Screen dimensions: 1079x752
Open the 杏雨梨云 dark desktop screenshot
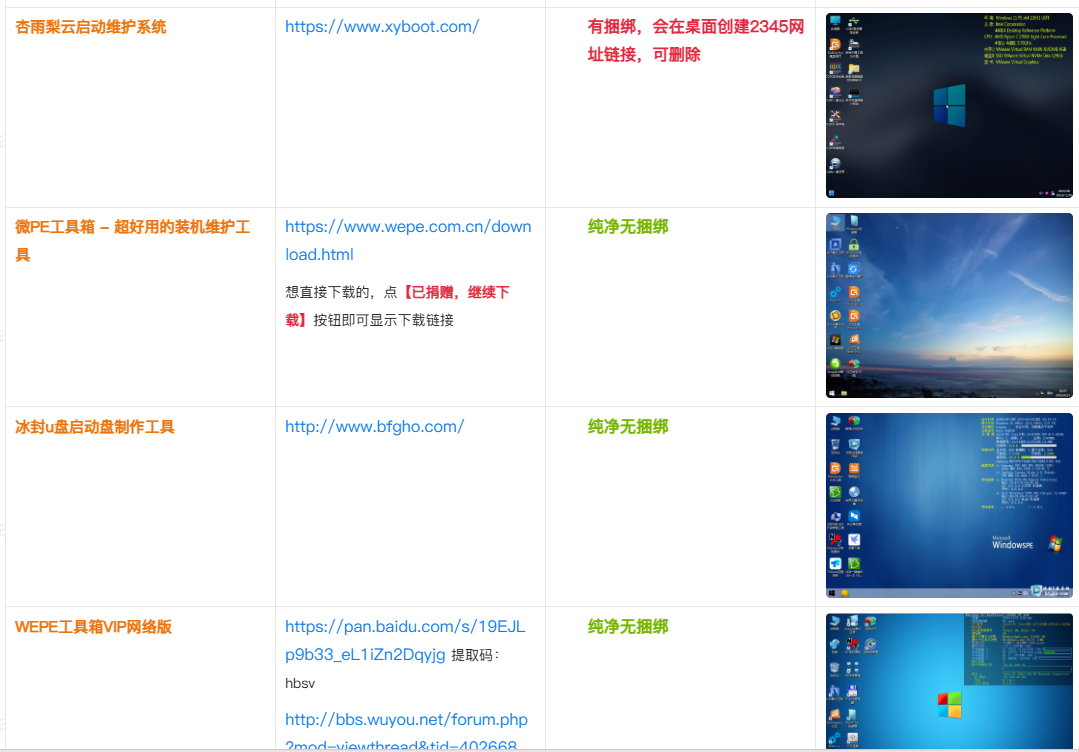point(948,105)
